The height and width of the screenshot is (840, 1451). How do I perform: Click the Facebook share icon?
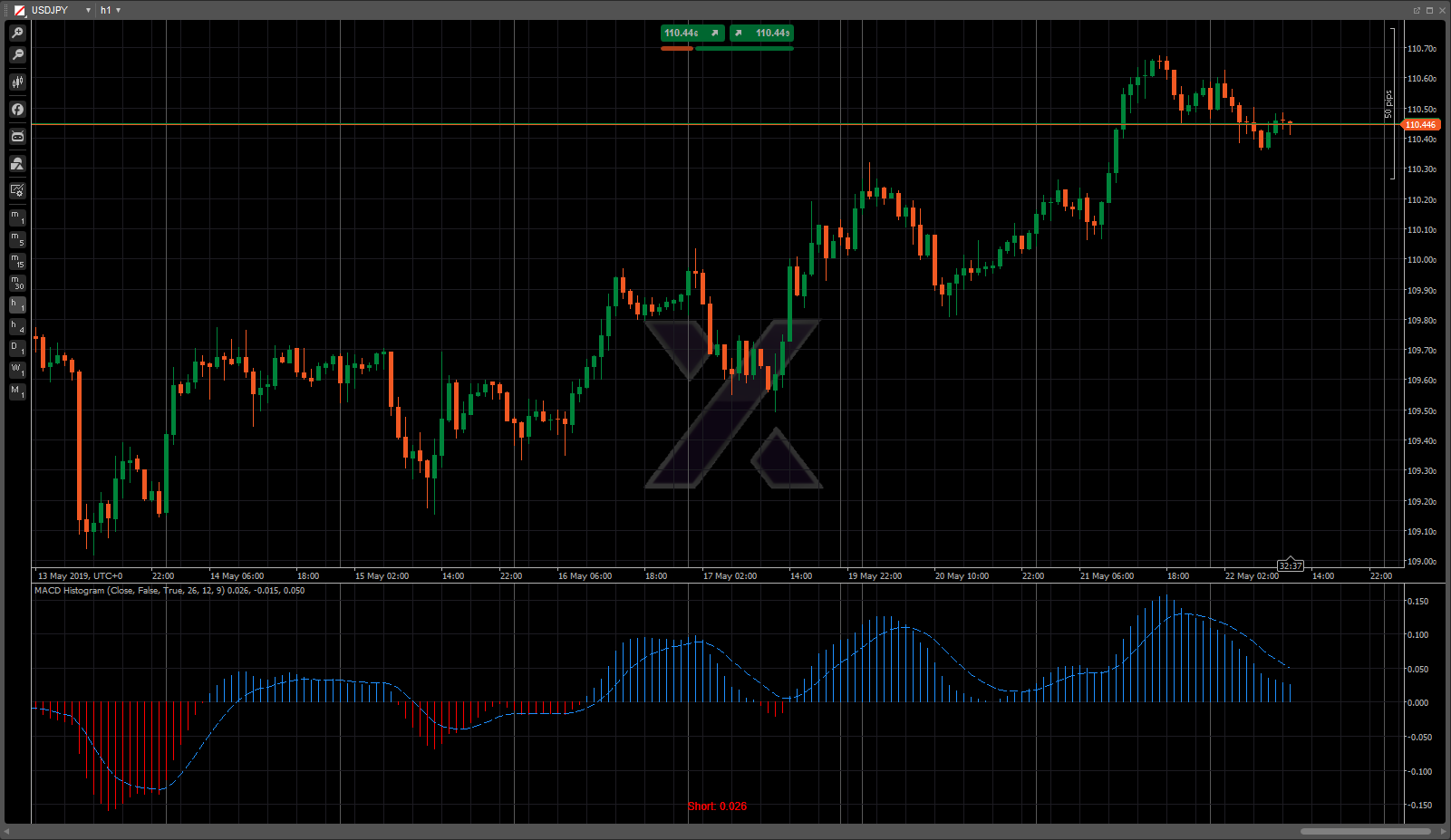17,109
